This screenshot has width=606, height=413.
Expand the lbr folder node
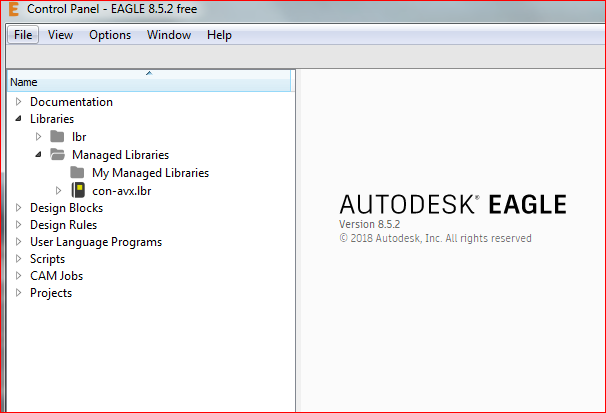(38, 137)
